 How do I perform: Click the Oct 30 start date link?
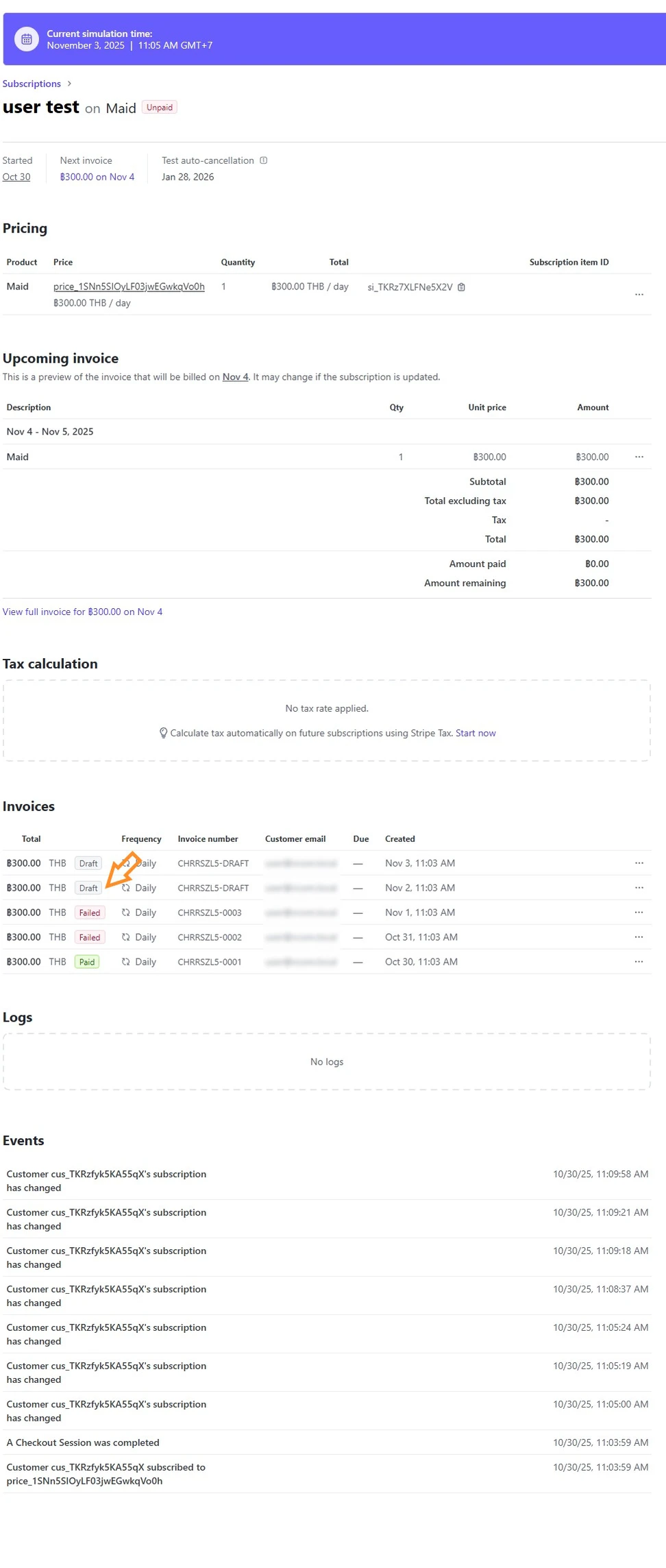click(x=16, y=177)
